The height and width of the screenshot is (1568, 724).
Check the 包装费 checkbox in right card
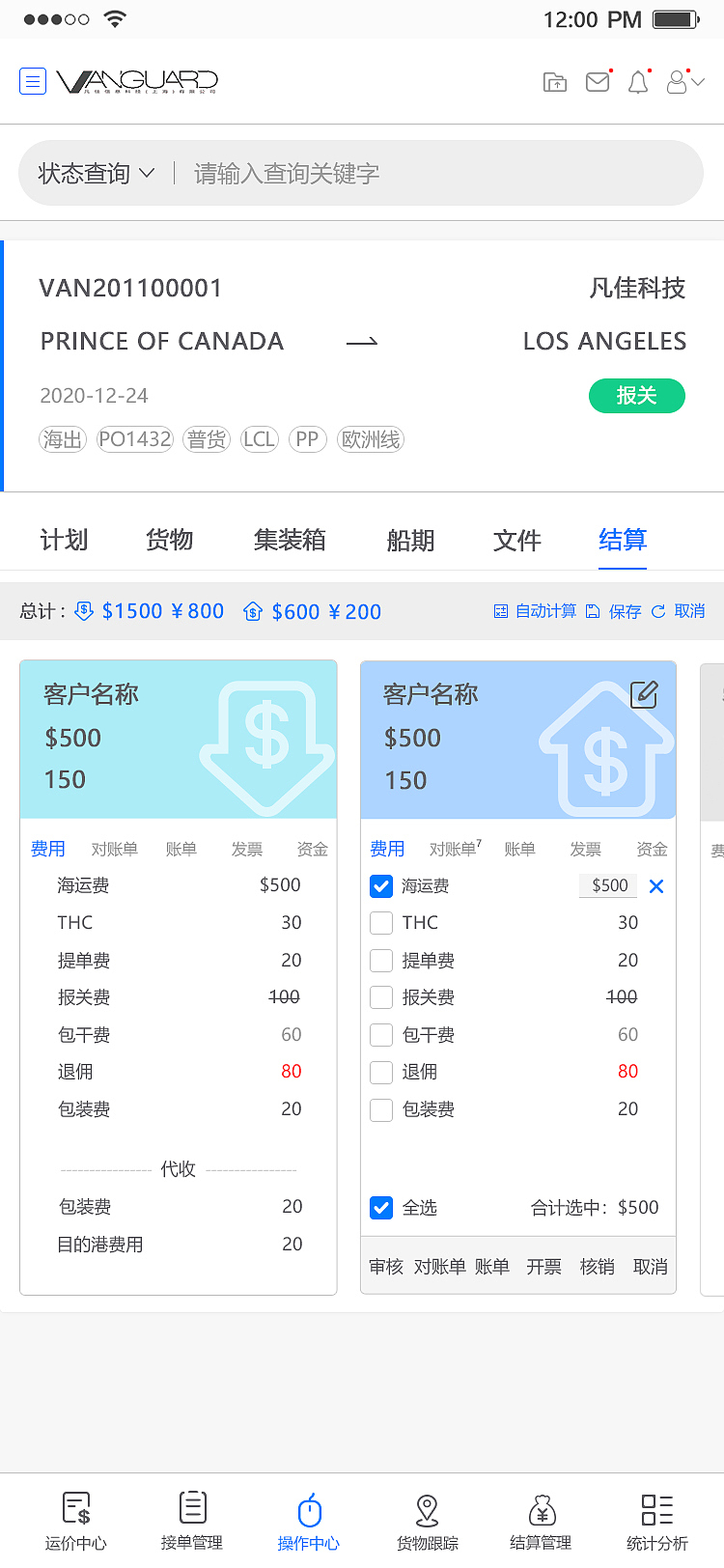tap(381, 1109)
